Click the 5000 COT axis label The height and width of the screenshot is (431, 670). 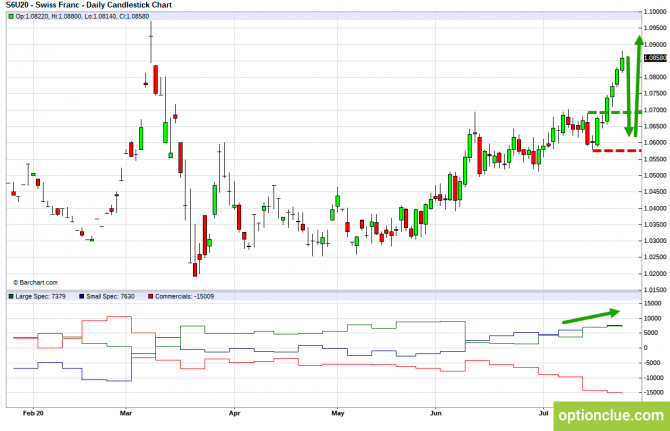click(651, 333)
